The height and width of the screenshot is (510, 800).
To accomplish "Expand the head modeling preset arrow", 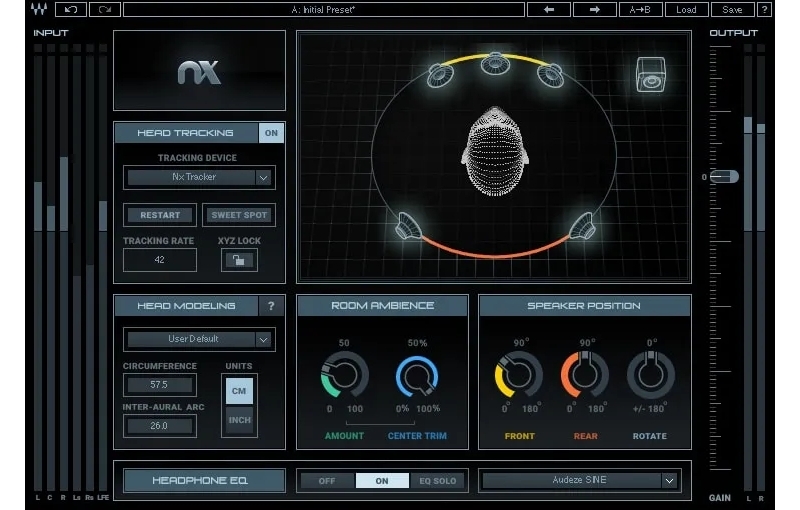I will coord(263,339).
